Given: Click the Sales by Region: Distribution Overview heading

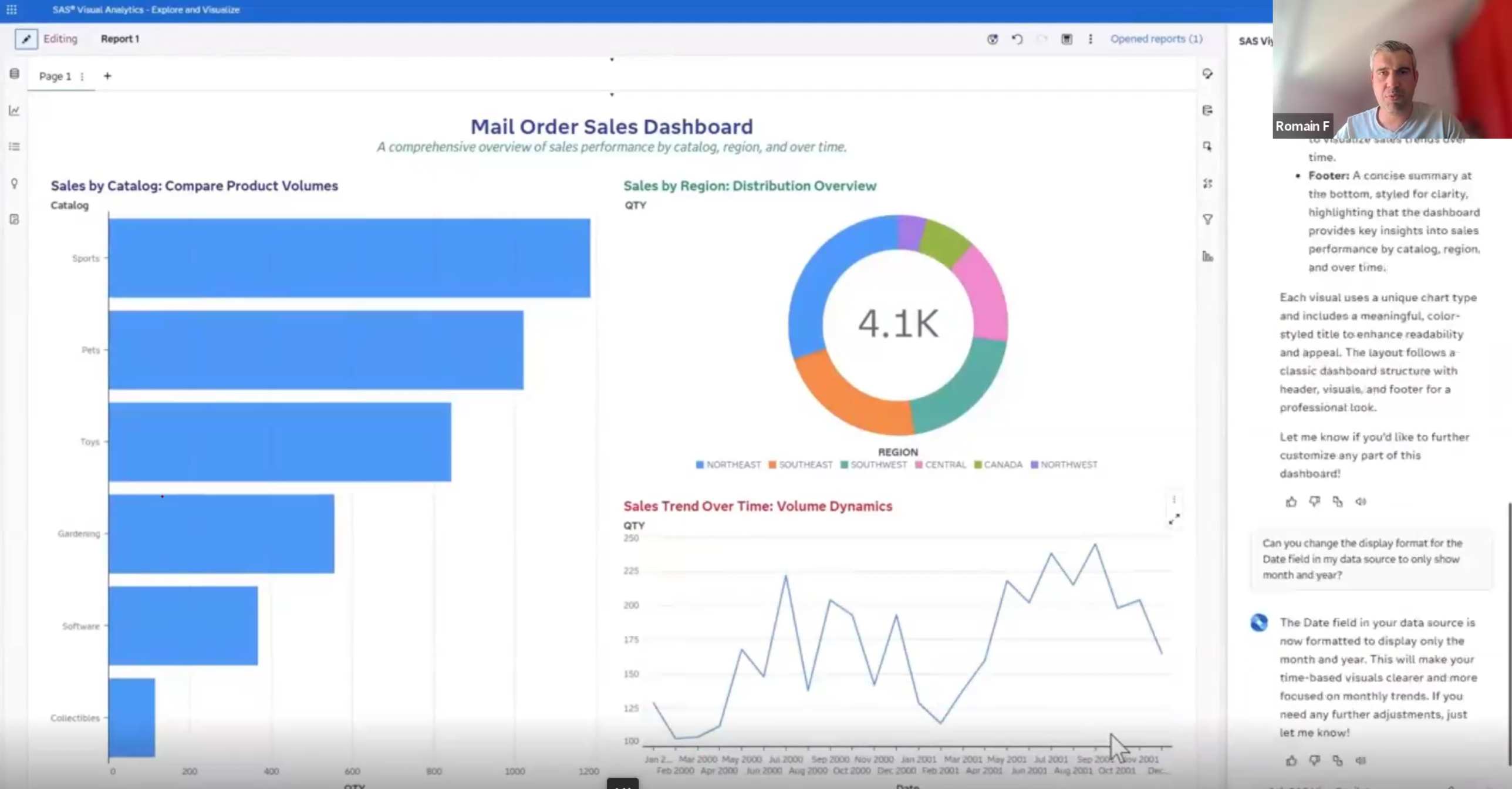Looking at the screenshot, I should 750,186.
